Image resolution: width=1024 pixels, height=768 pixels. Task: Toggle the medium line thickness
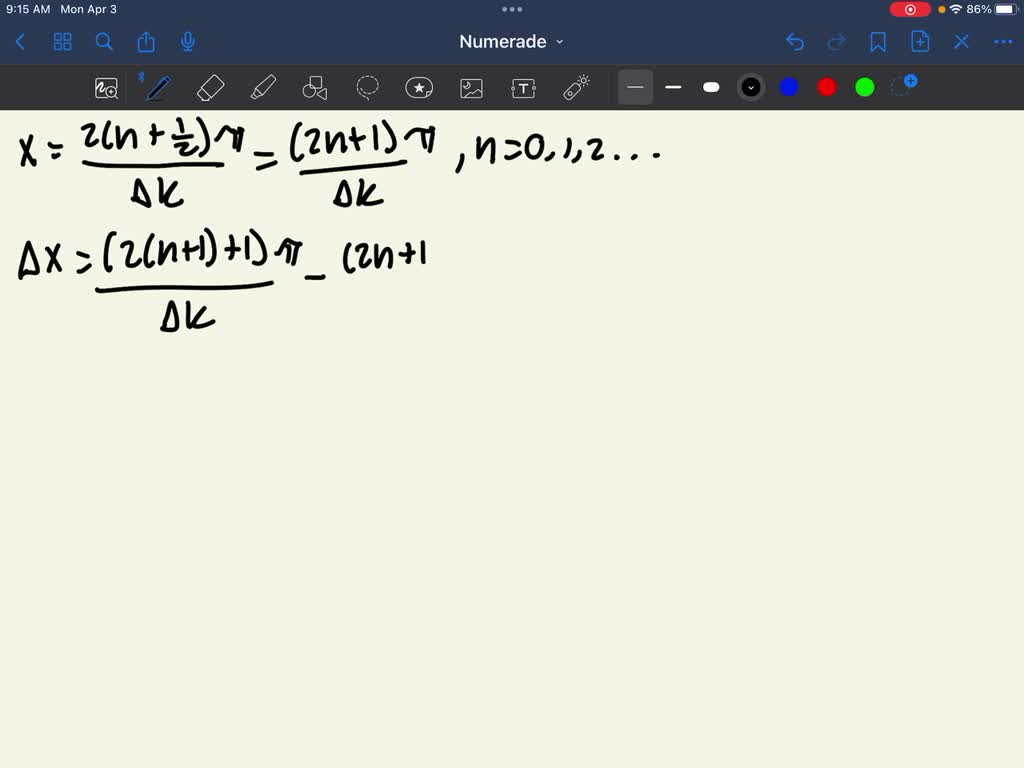coord(673,87)
